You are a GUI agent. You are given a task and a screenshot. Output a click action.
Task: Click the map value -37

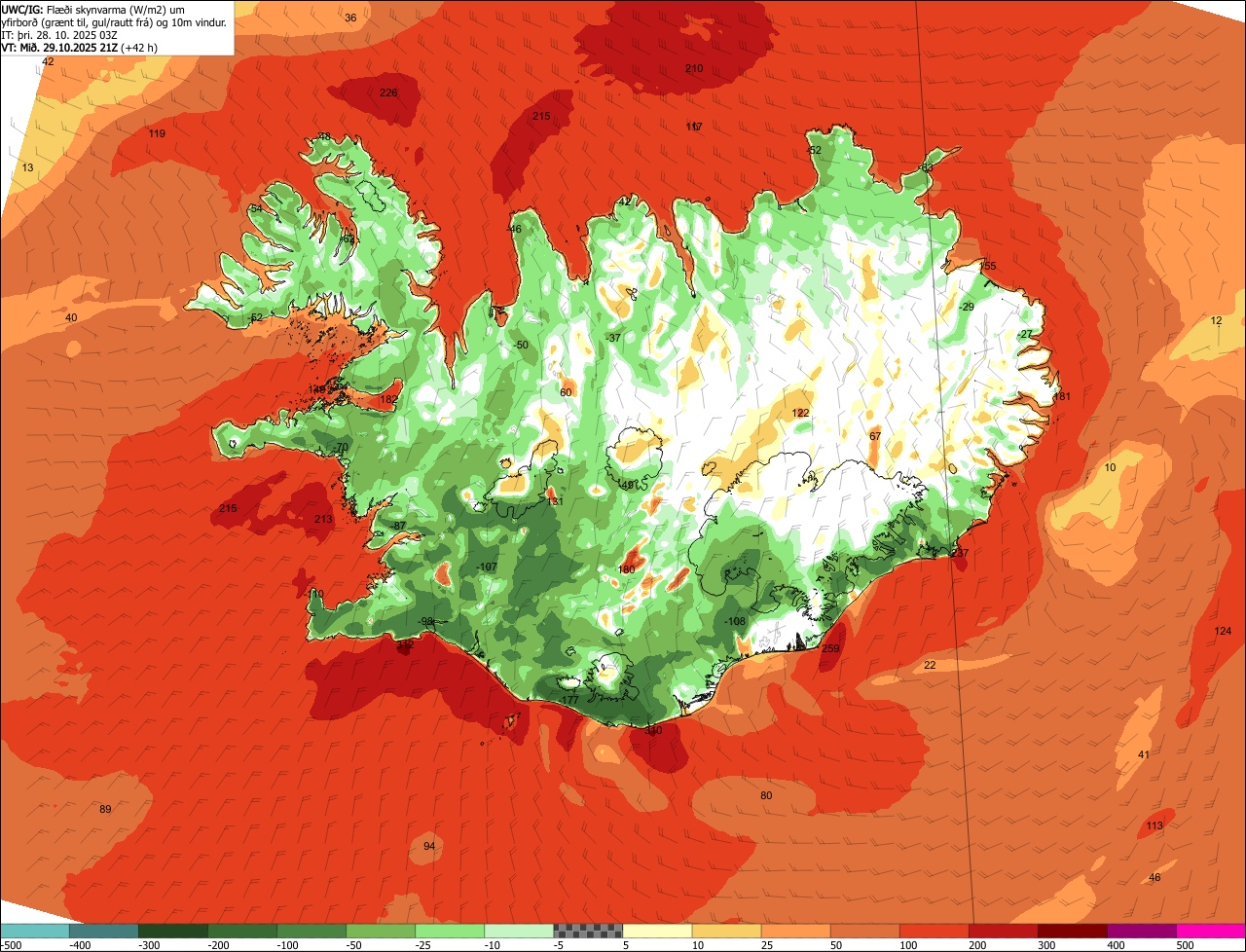(612, 338)
